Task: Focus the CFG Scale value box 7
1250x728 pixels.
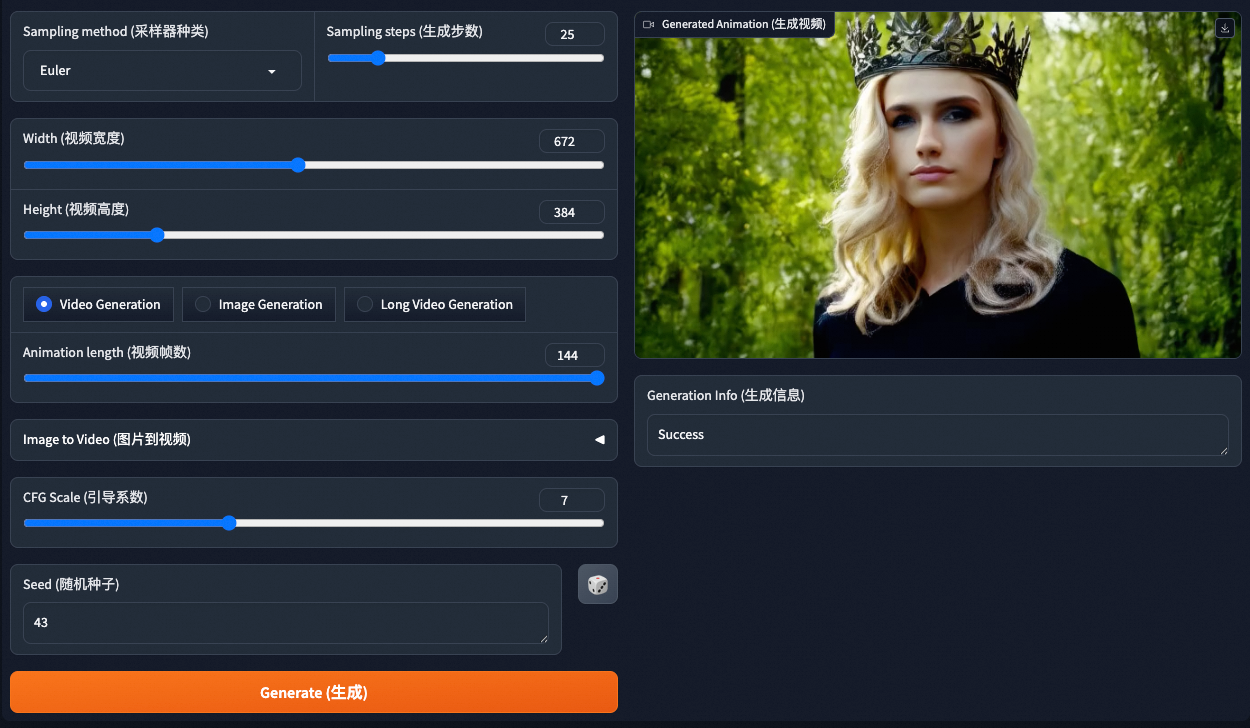Action: [x=571, y=500]
